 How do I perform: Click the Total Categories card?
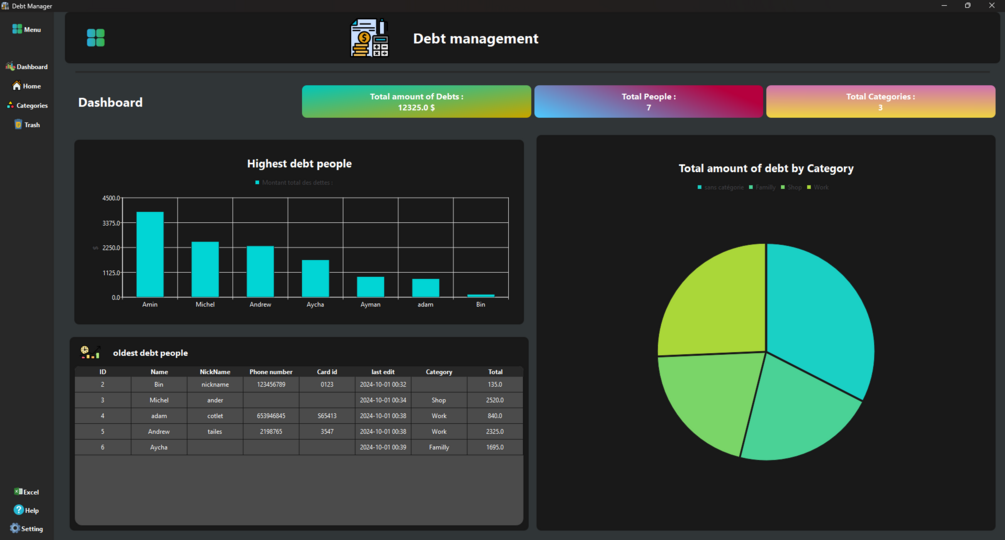click(x=881, y=101)
